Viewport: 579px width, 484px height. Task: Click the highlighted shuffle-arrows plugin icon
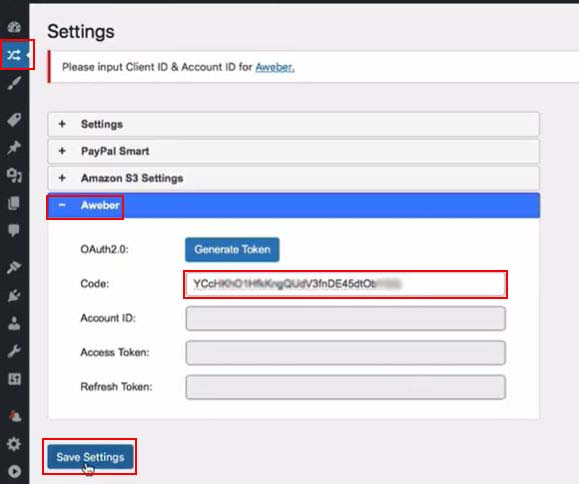14,55
